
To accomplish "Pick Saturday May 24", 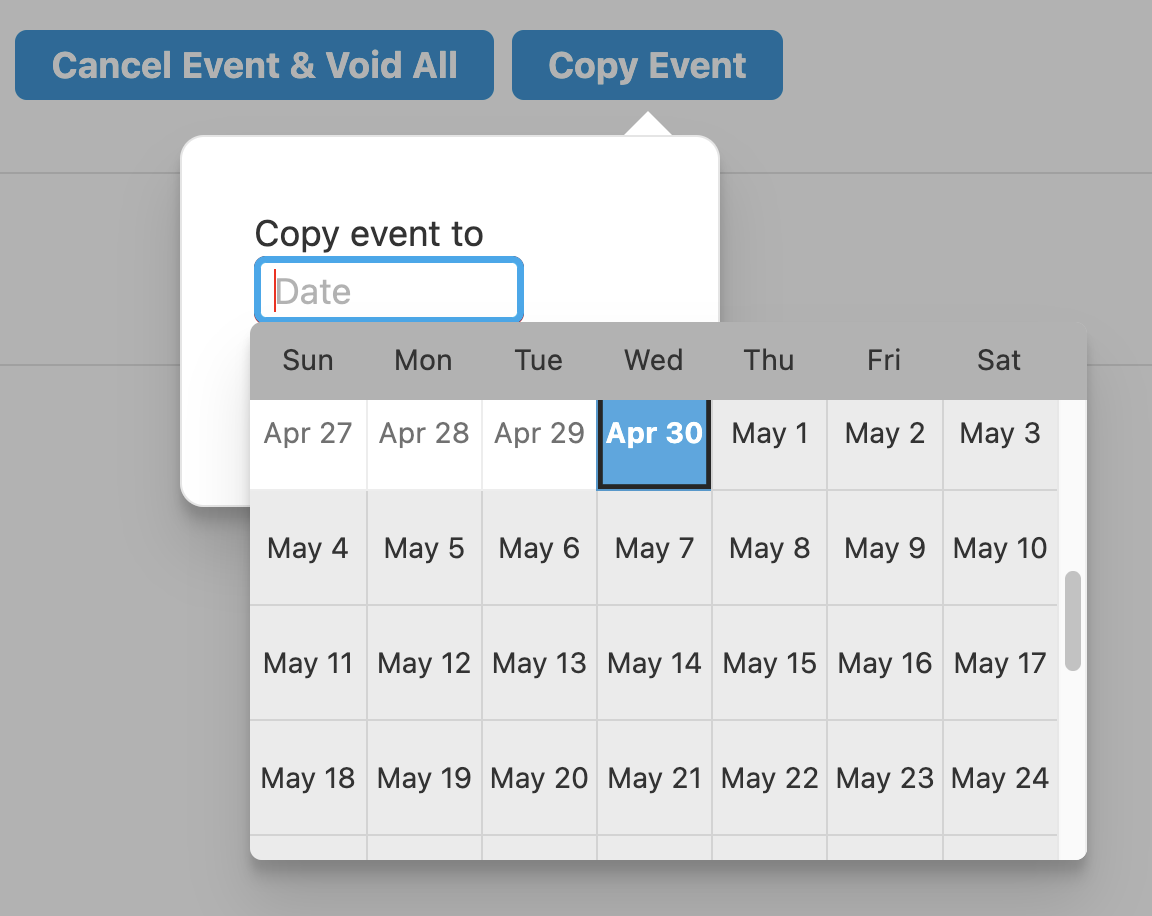I will pyautogui.click(x=1000, y=778).
